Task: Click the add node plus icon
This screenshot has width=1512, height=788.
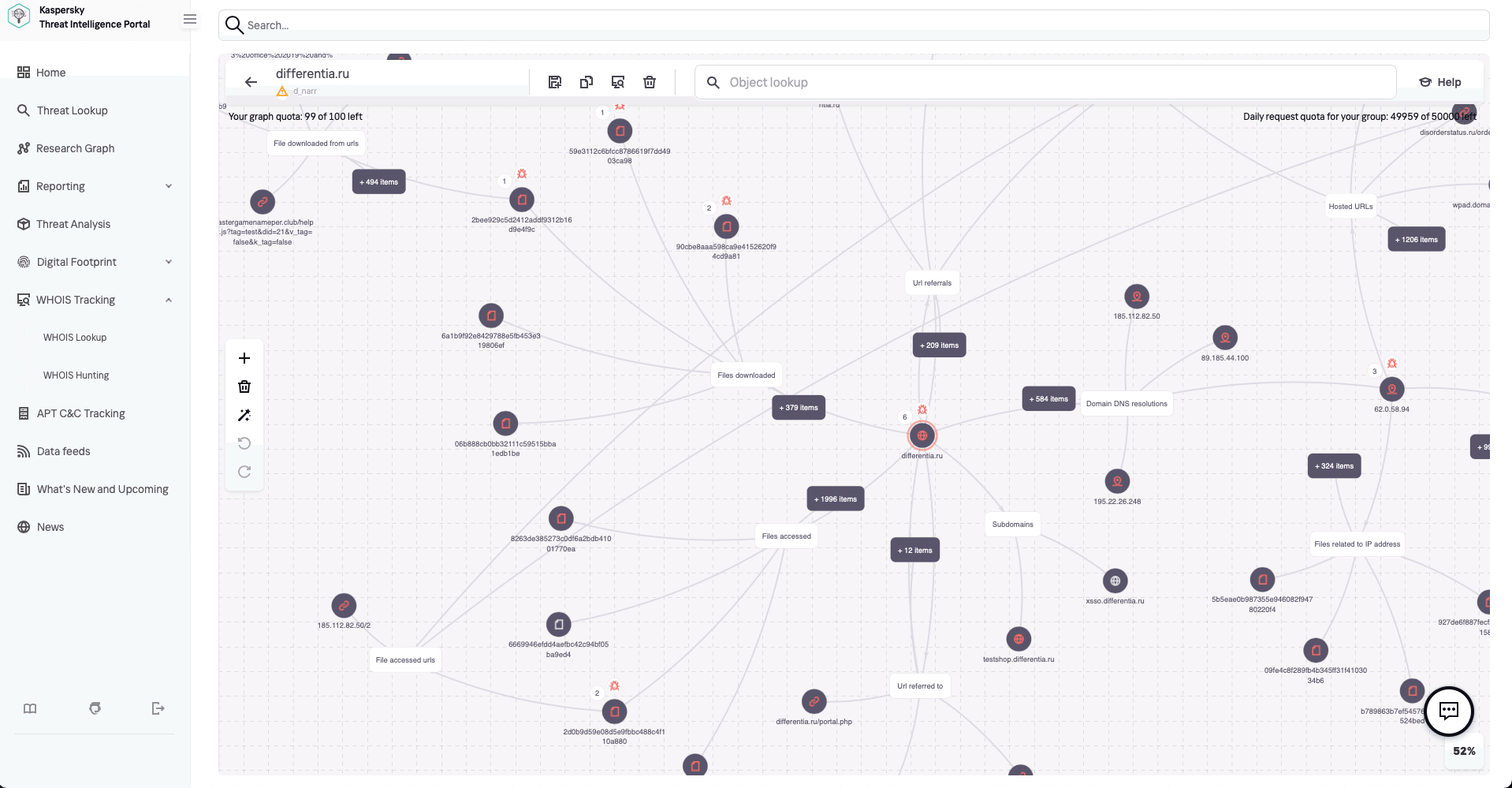Action: [244, 358]
